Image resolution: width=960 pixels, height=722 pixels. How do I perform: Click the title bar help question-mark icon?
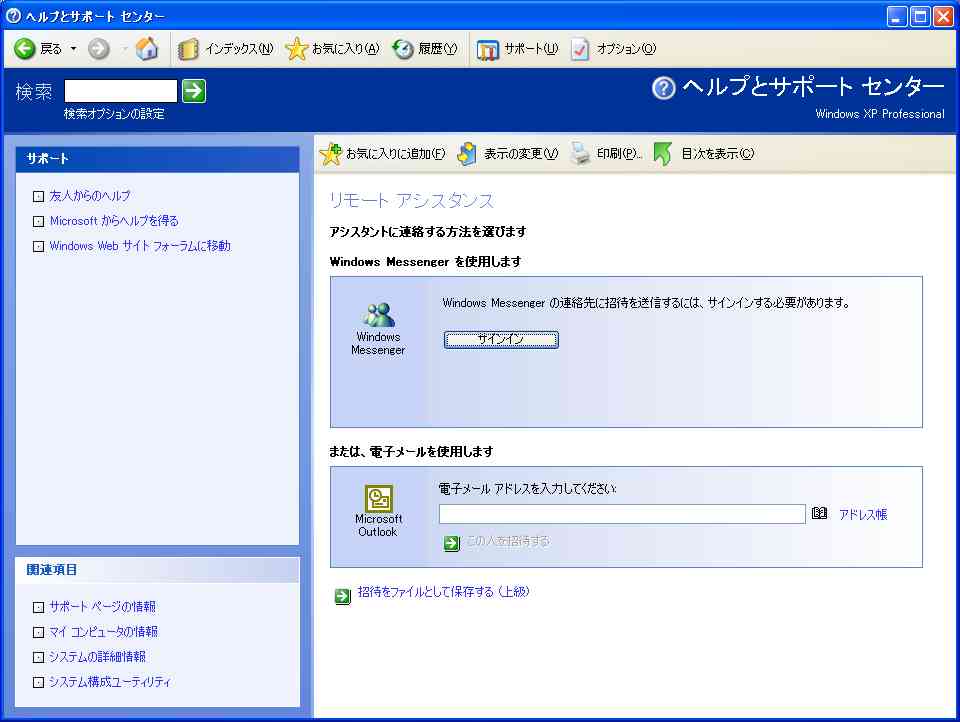(x=13, y=15)
